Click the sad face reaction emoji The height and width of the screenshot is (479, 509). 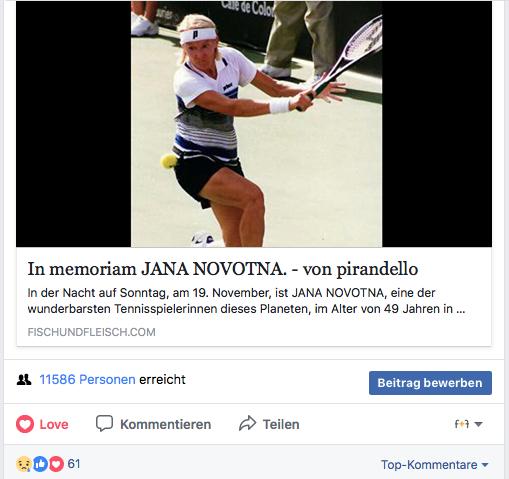click(24, 464)
